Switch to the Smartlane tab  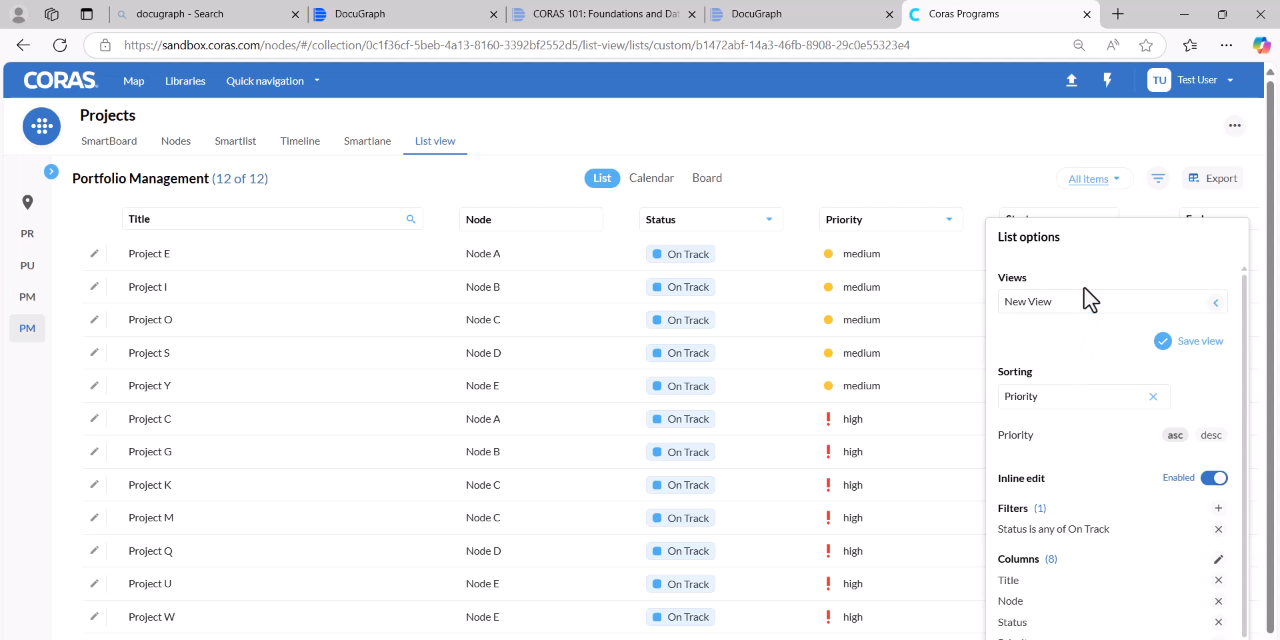point(367,141)
